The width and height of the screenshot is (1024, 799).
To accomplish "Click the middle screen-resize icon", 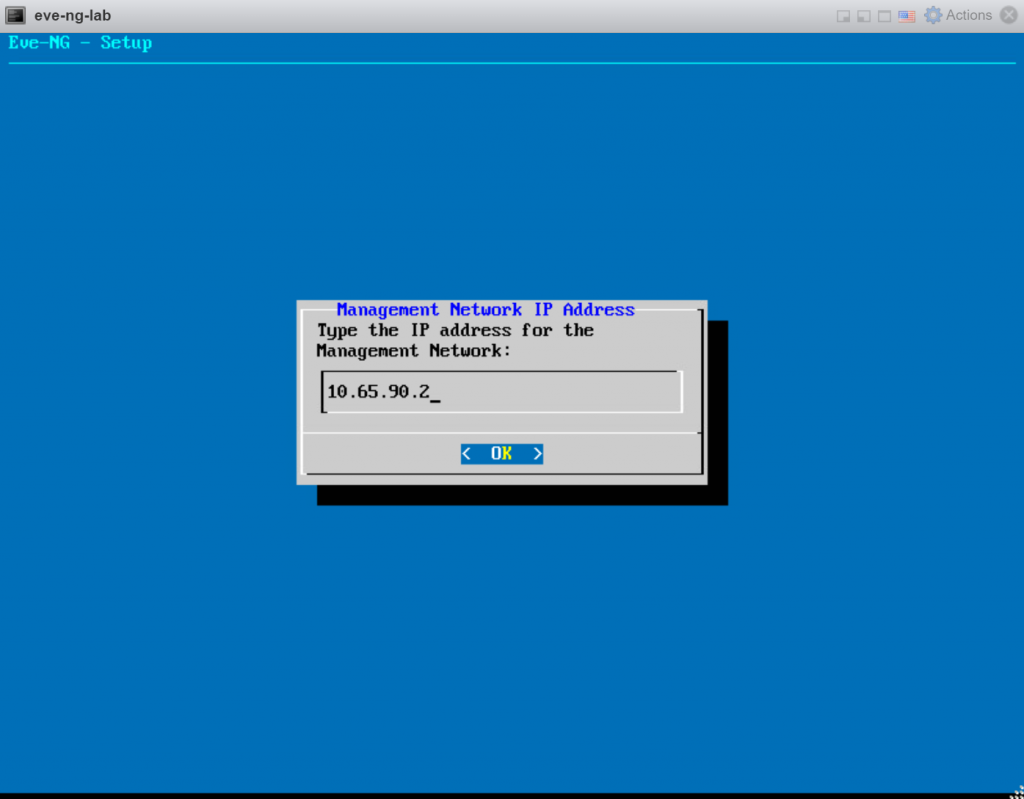I will [862, 15].
